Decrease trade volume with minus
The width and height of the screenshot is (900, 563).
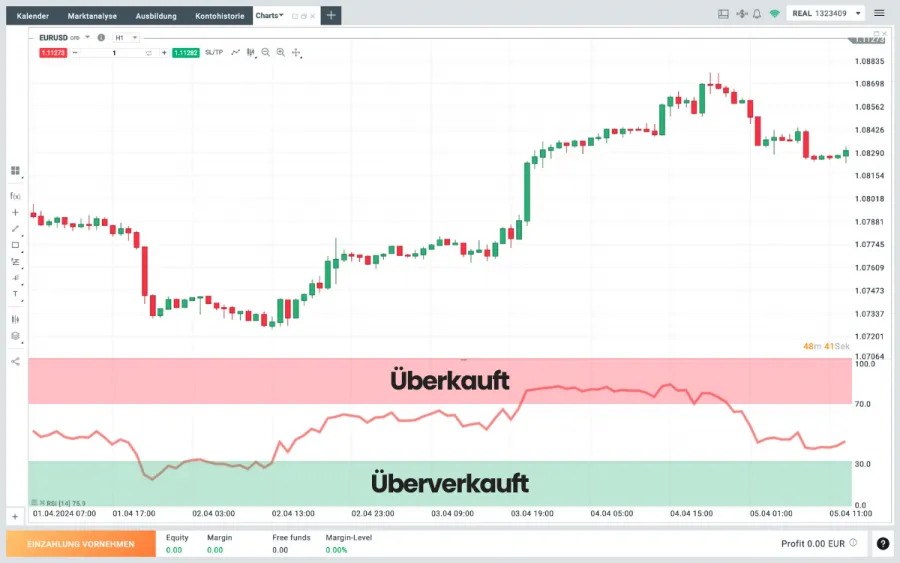coord(75,53)
